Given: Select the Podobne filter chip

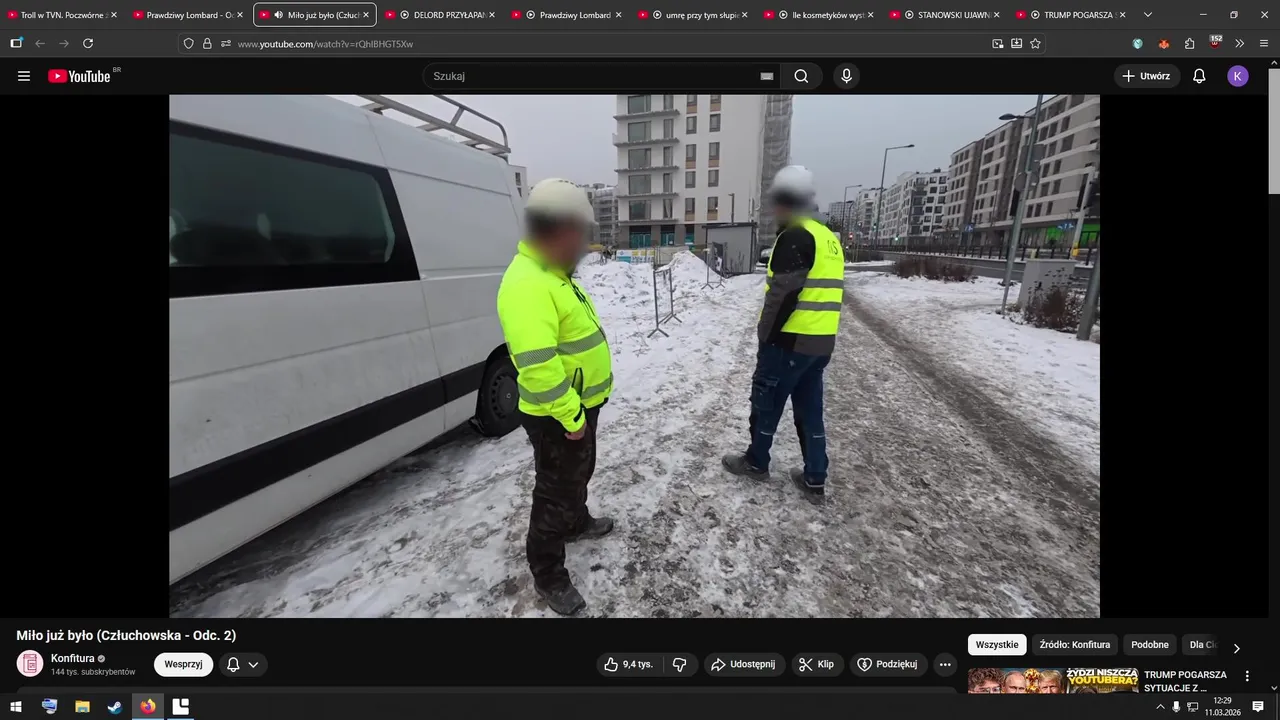Looking at the screenshot, I should click(1150, 645).
